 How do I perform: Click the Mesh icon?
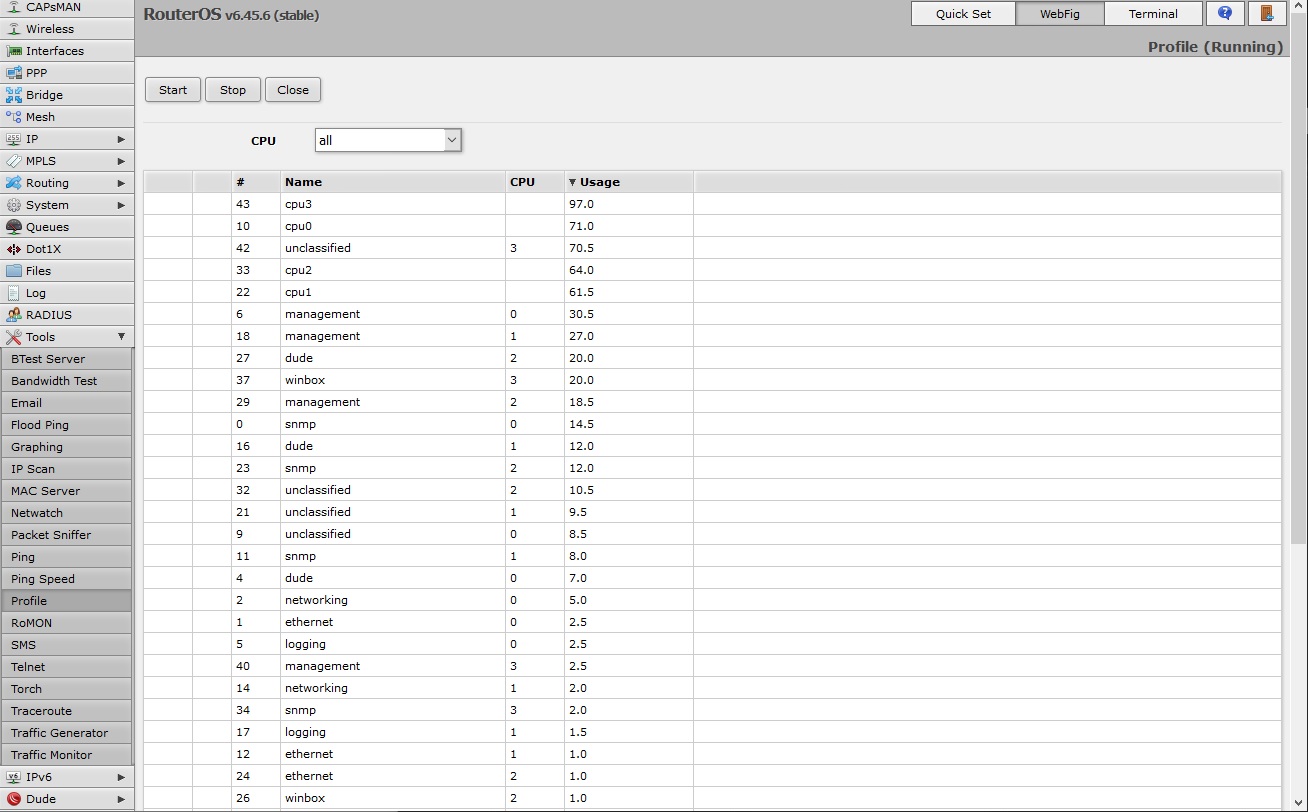(14, 117)
